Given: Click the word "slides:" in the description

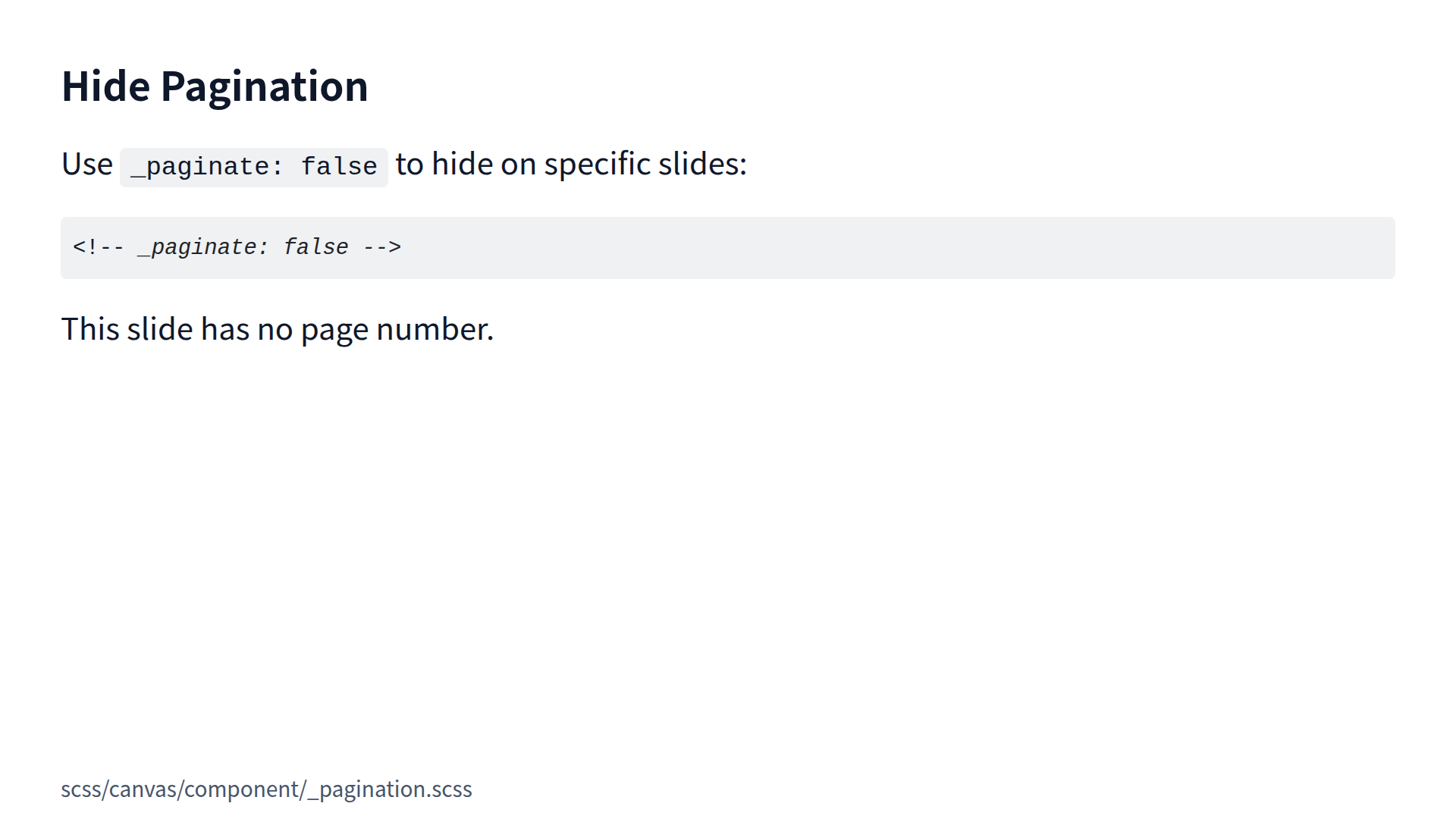Looking at the screenshot, I should [x=702, y=165].
